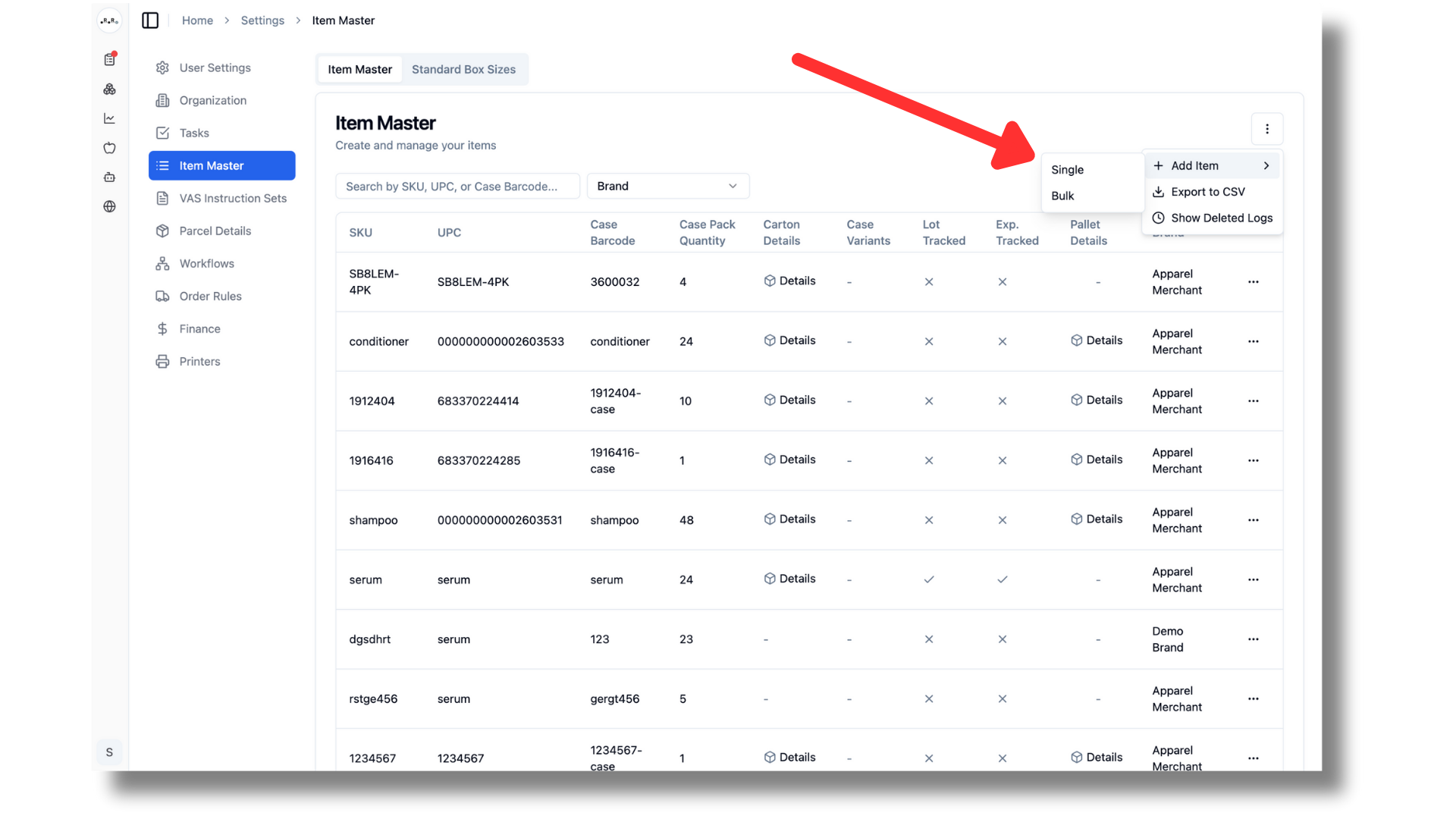Toggle the sidebar panel icon
The width and height of the screenshot is (1456, 819).
point(150,20)
